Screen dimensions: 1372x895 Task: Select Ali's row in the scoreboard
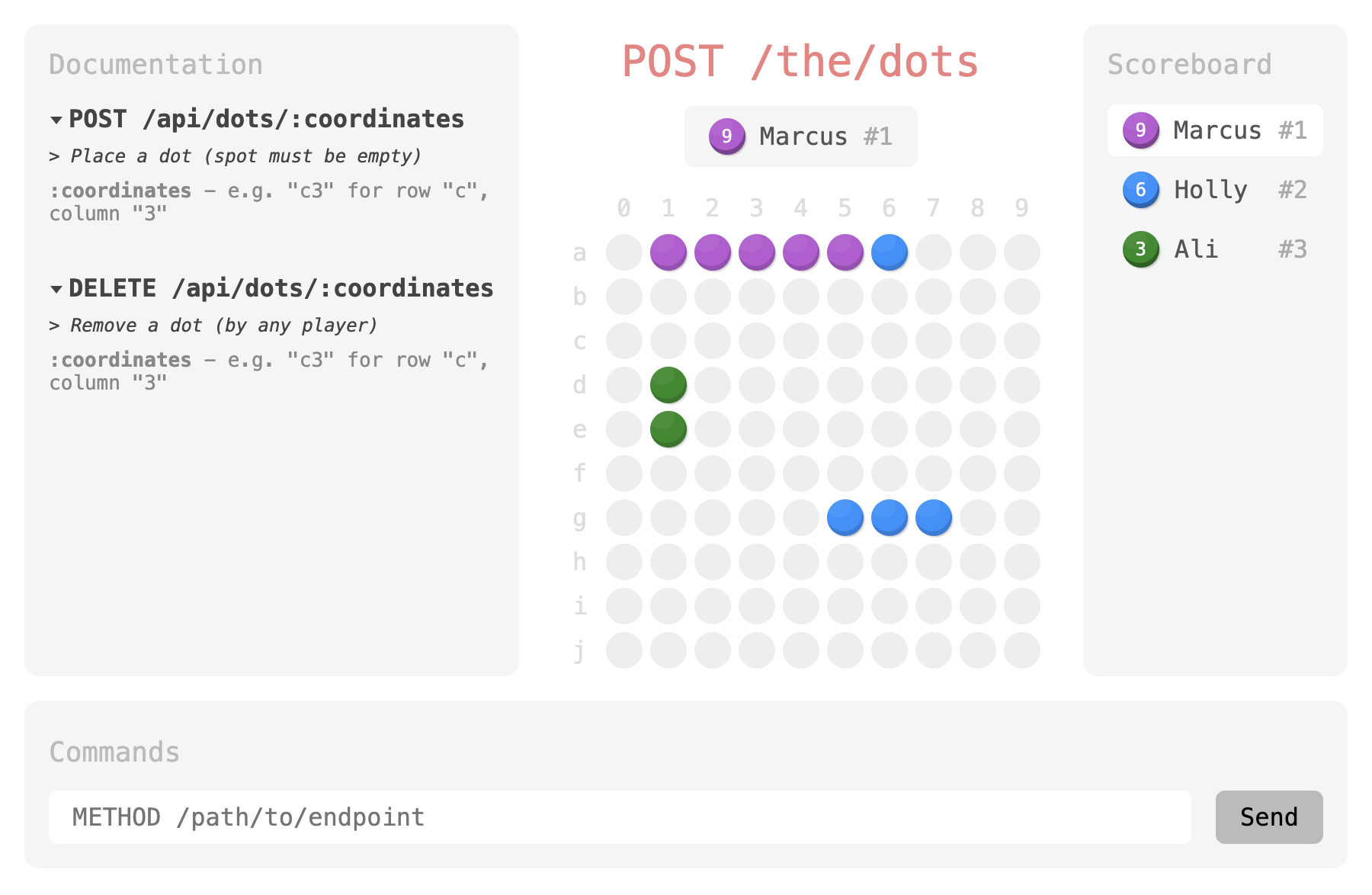coord(1215,249)
